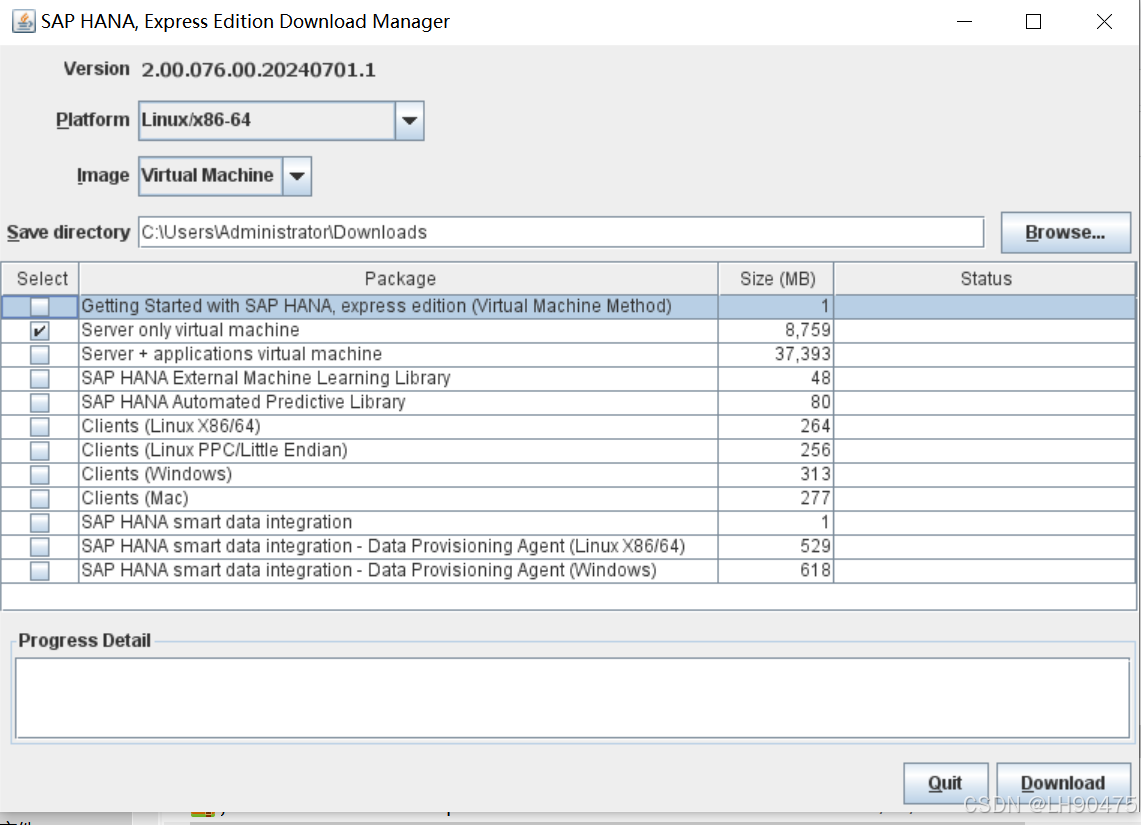Click inside the Progress Detail text area

coord(572,698)
